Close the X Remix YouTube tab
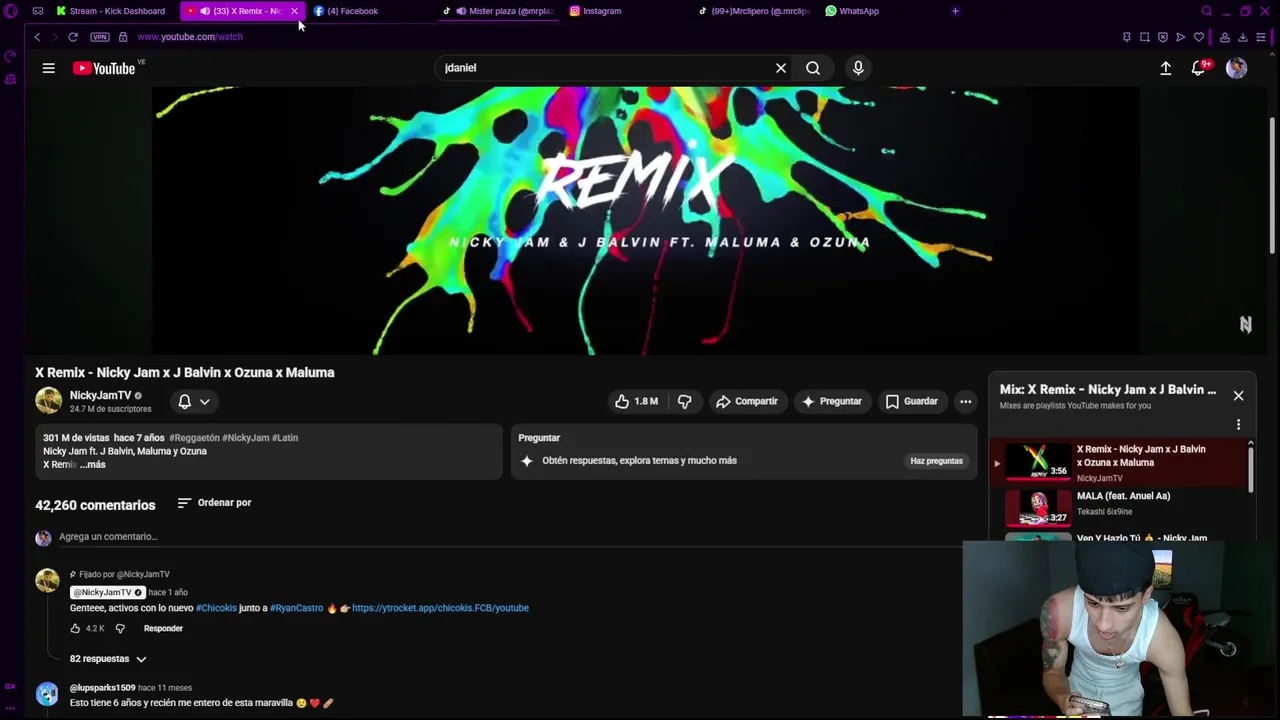Viewport: 1280px width, 720px height. [x=294, y=11]
